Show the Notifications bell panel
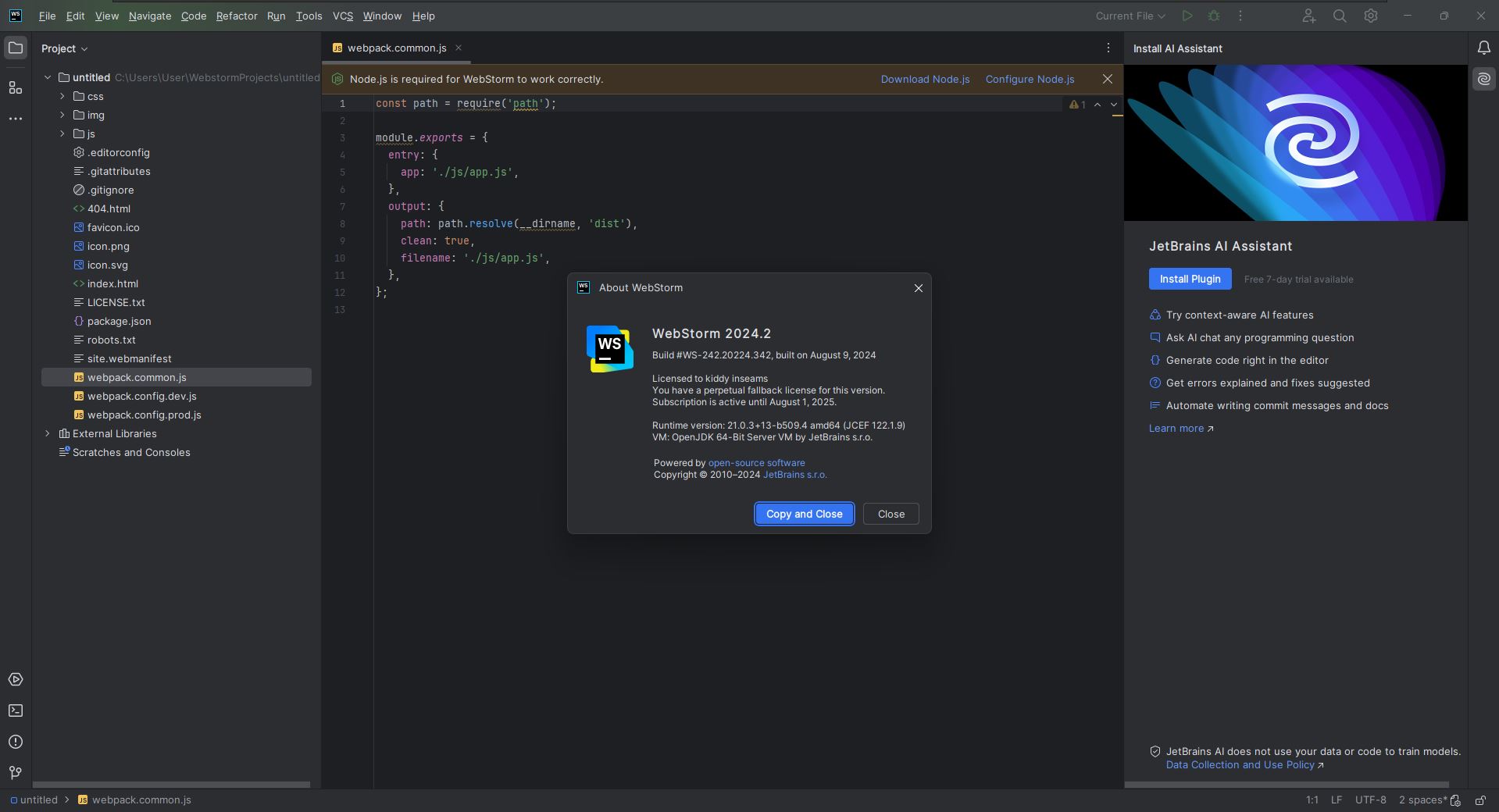 (1483, 48)
